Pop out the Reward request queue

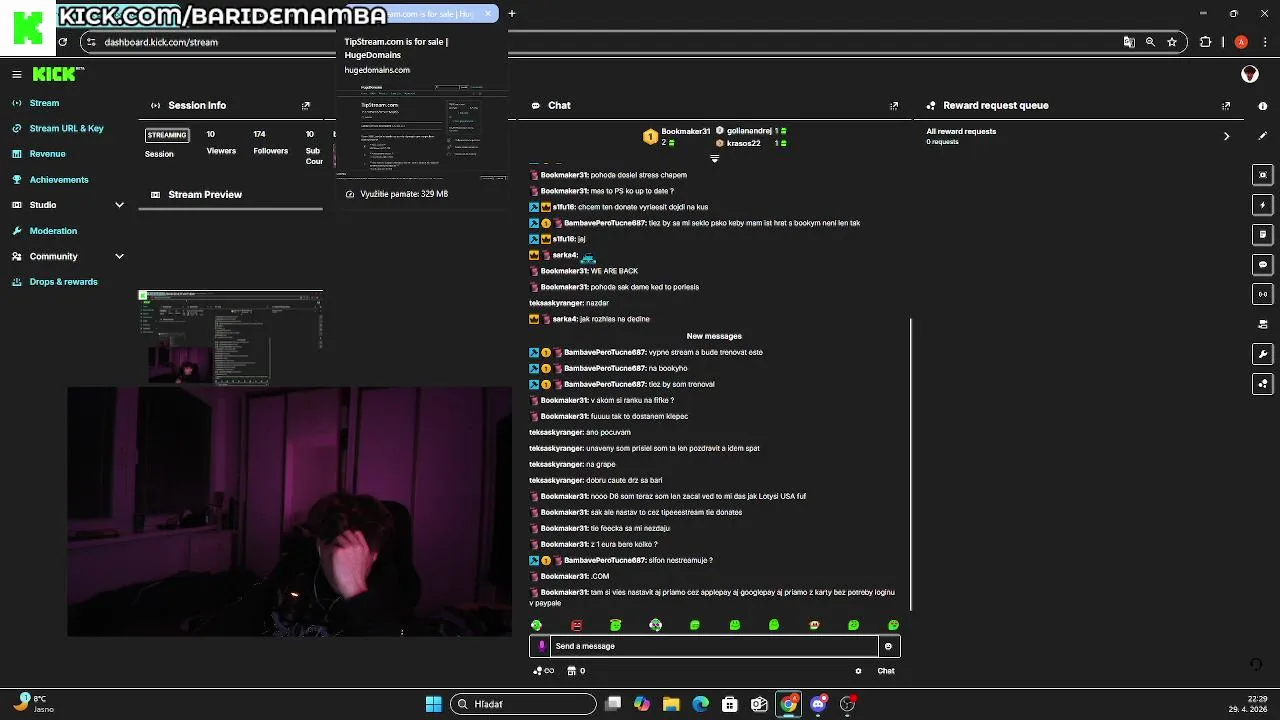click(x=1226, y=105)
